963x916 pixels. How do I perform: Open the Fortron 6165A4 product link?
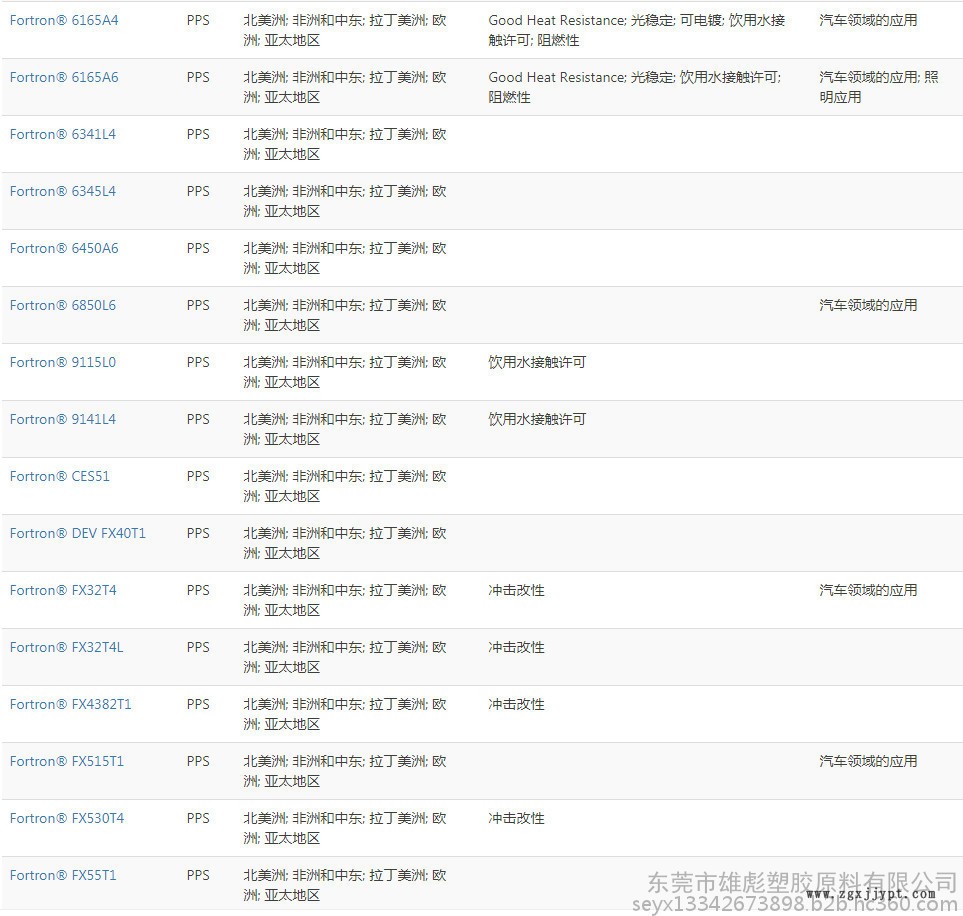pos(64,20)
